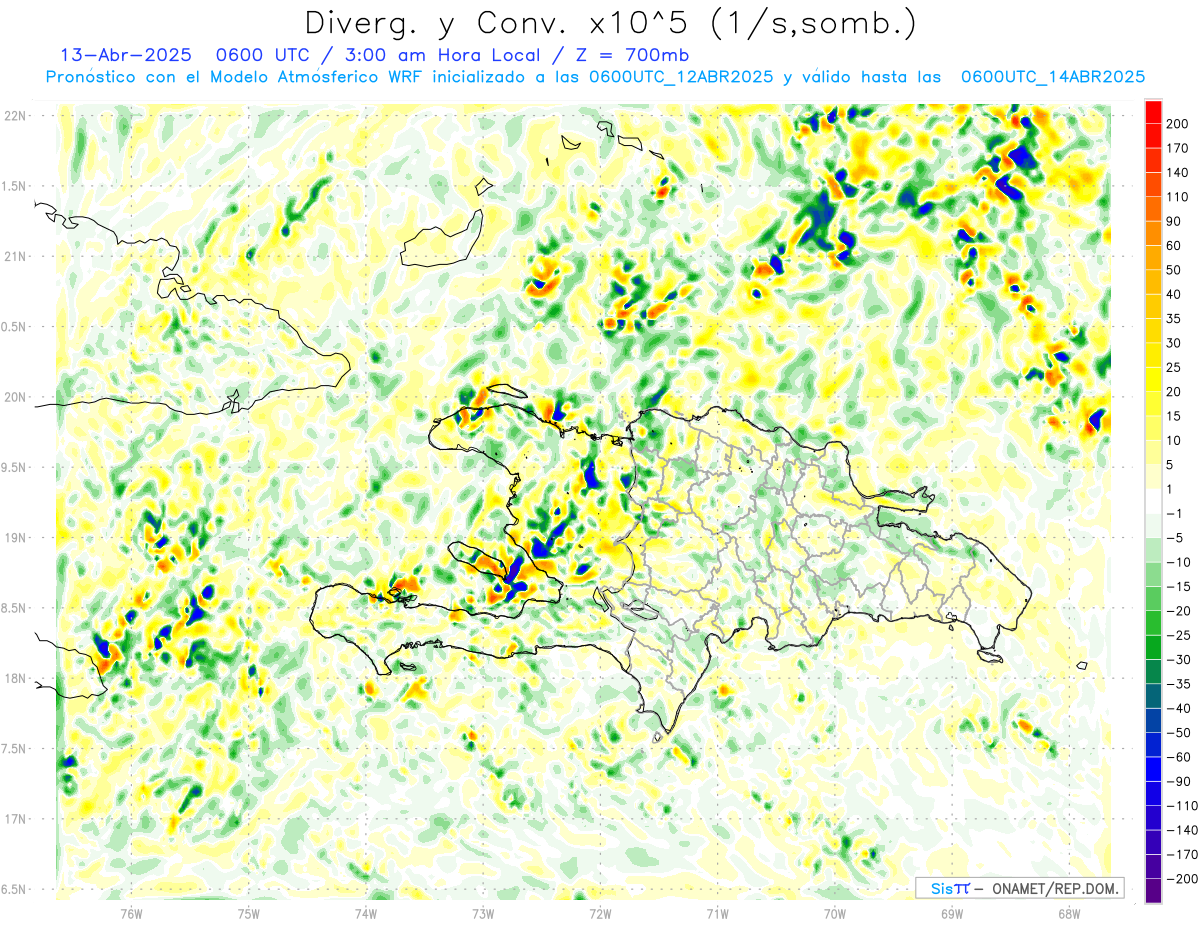The height and width of the screenshot is (927, 1200).
Task: Click the 73W longitude label
Action: pyautogui.click(x=482, y=913)
